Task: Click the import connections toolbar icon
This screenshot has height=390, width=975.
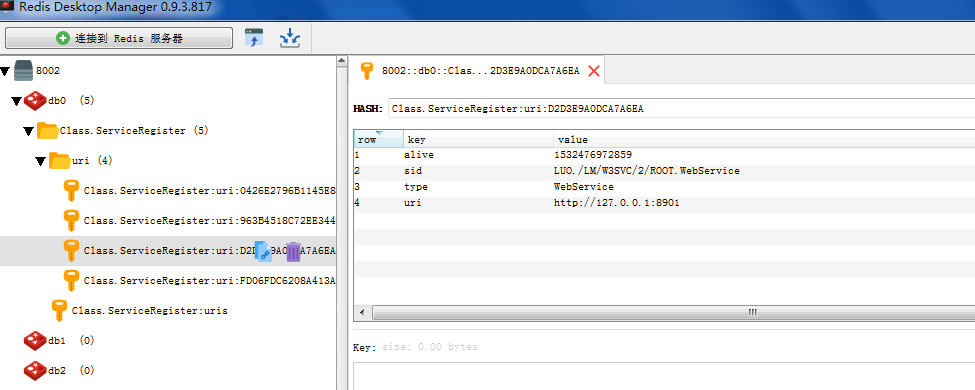Action: (x=290, y=38)
